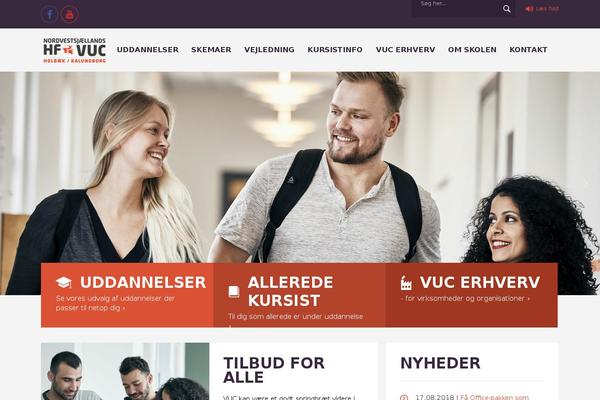
Task: Open the Vejledning menu item
Action: point(269,50)
